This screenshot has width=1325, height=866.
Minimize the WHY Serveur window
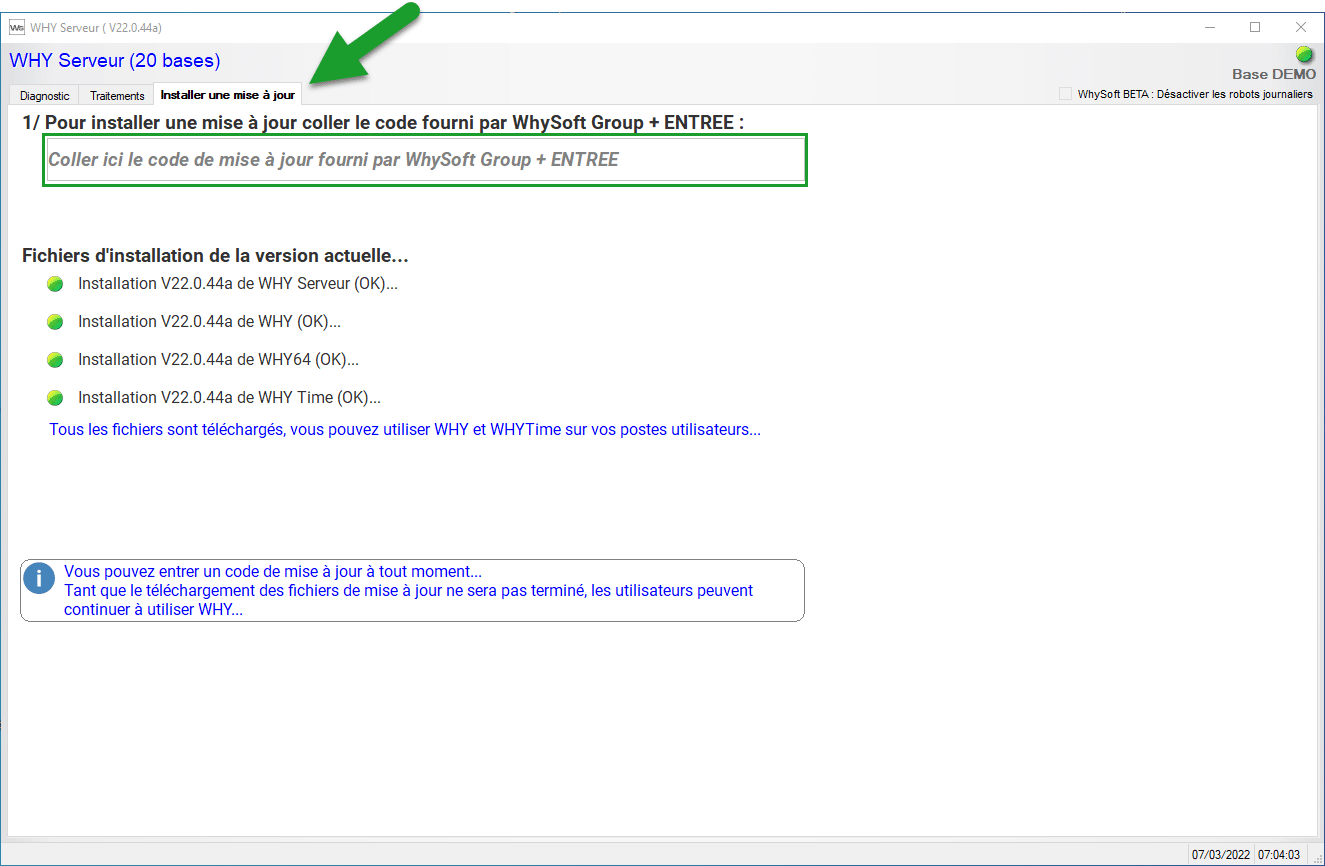click(1209, 27)
